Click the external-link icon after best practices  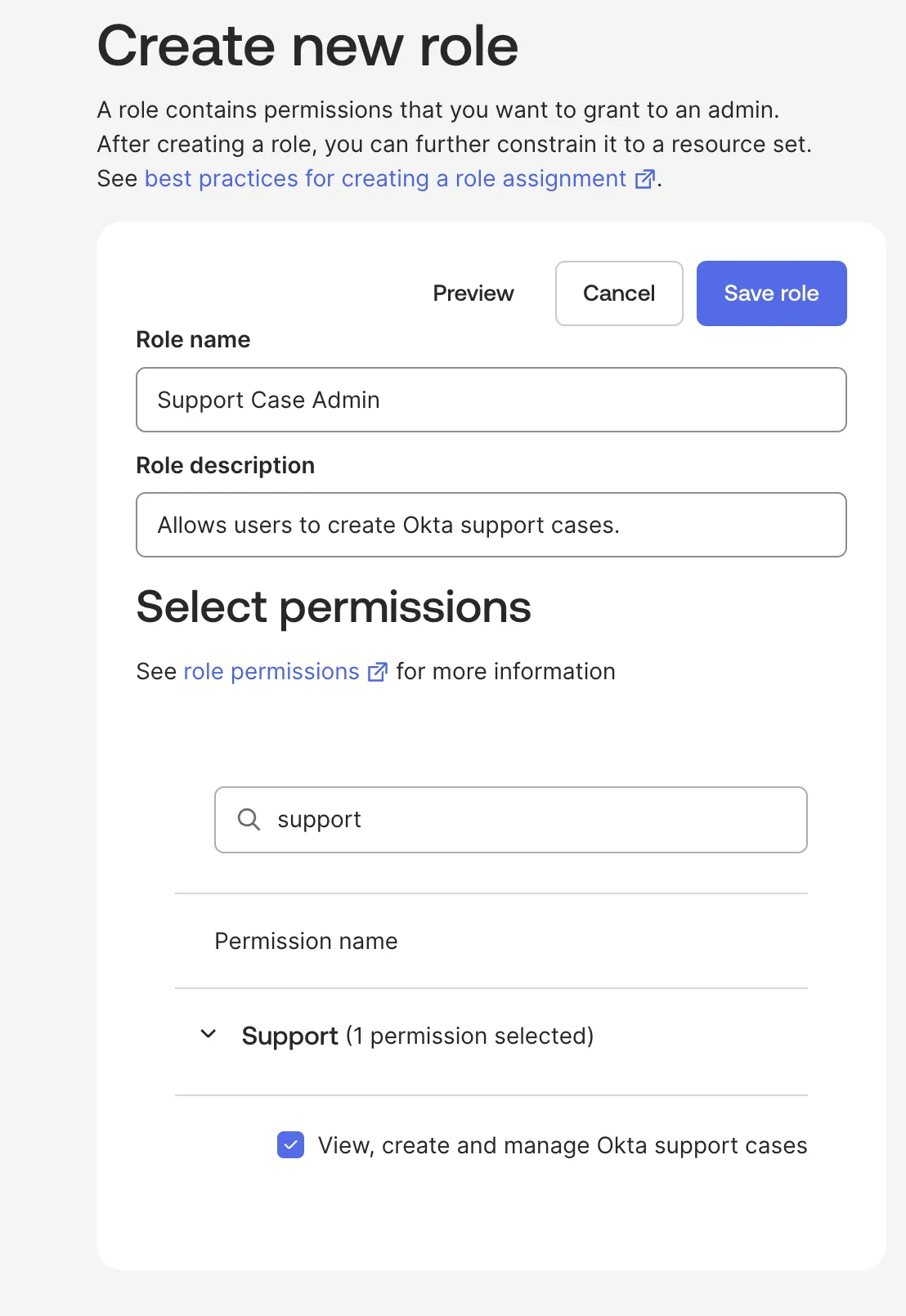[645, 179]
